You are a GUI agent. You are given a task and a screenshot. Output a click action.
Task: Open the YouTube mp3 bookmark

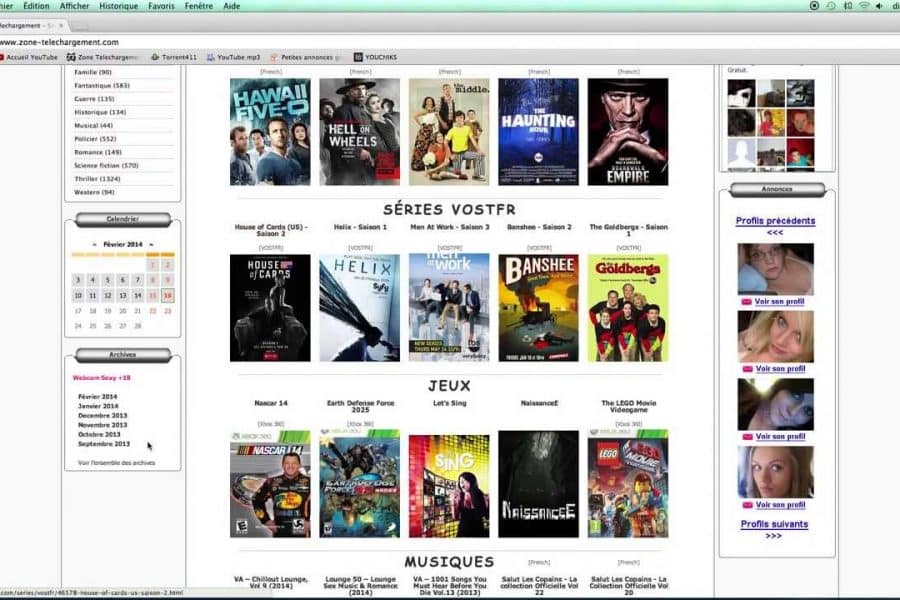238,57
